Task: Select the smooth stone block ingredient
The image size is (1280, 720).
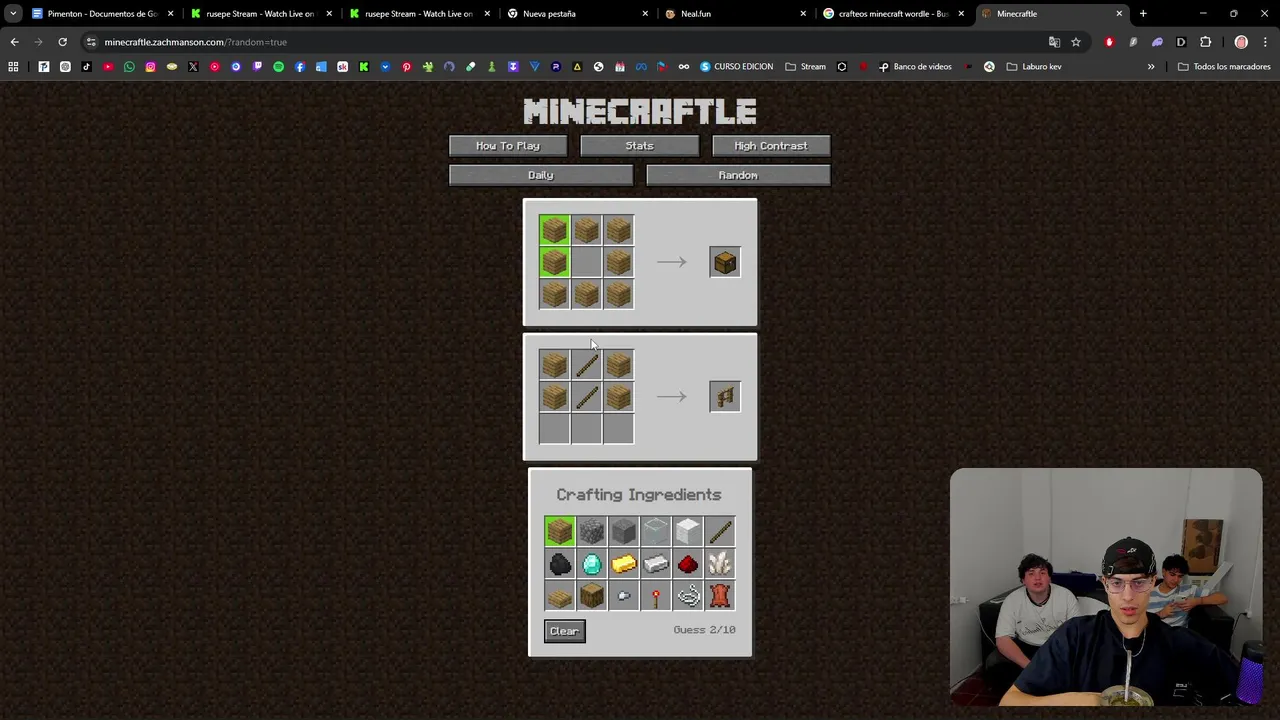Action: pyautogui.click(x=623, y=531)
